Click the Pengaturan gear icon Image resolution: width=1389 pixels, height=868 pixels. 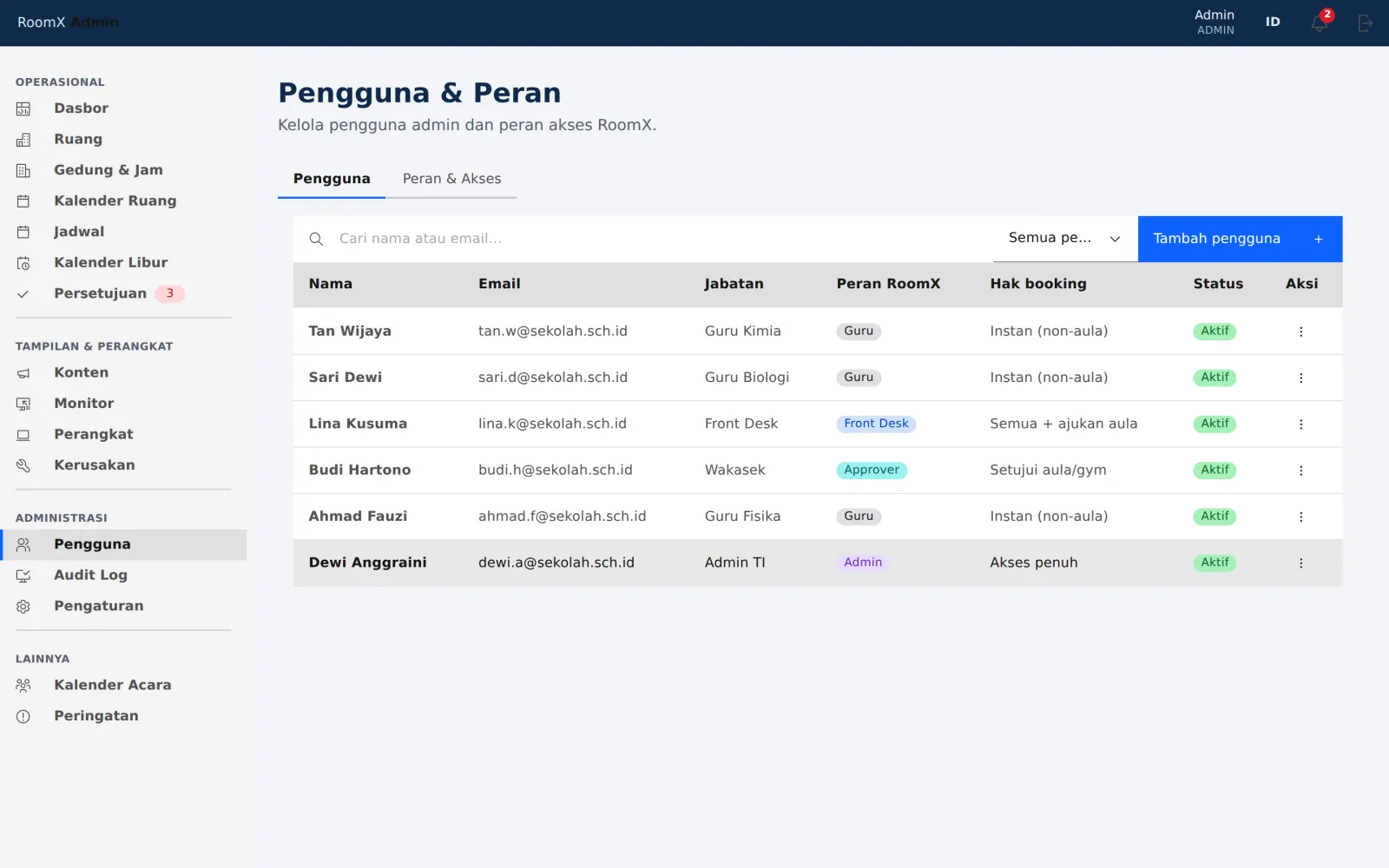[23, 607]
